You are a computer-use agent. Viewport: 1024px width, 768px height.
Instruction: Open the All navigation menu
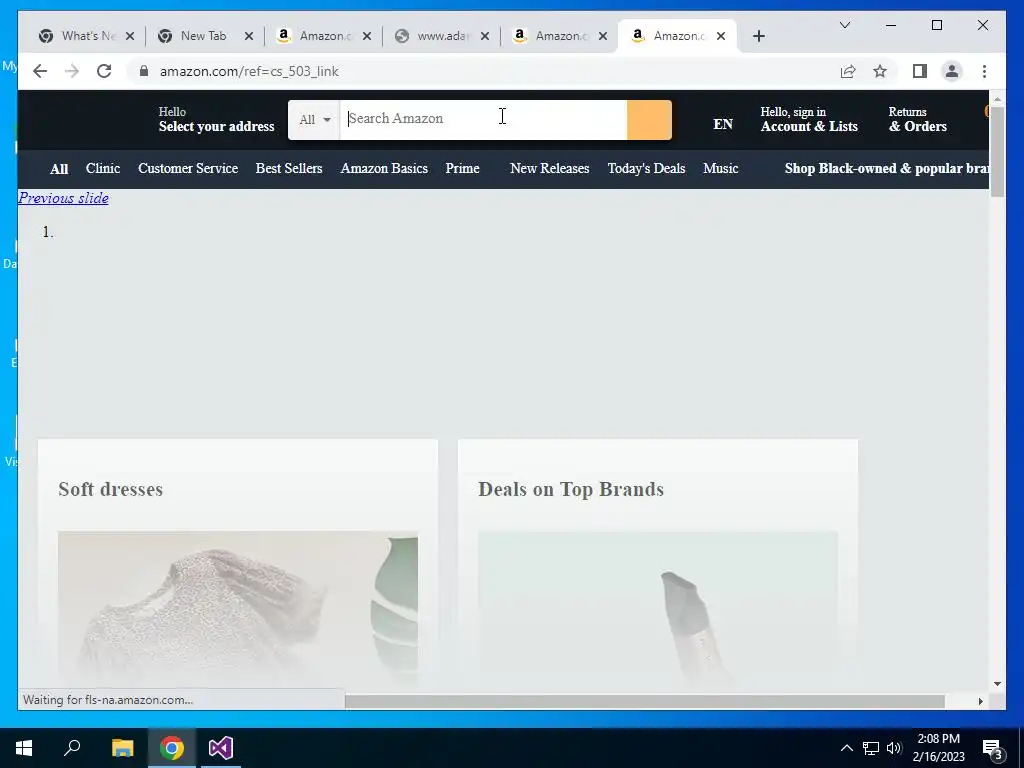tap(59, 169)
